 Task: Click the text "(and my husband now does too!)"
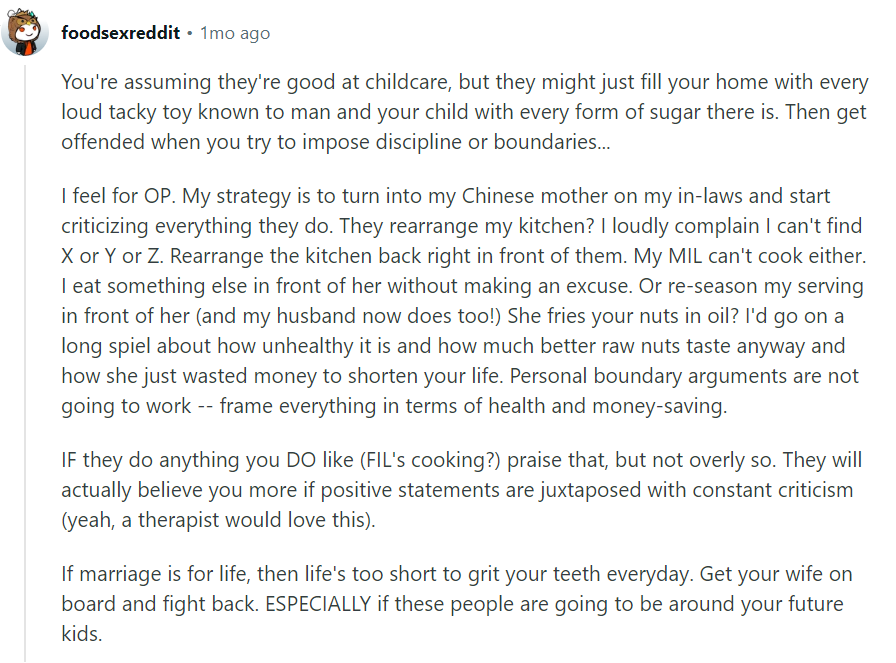tap(348, 316)
